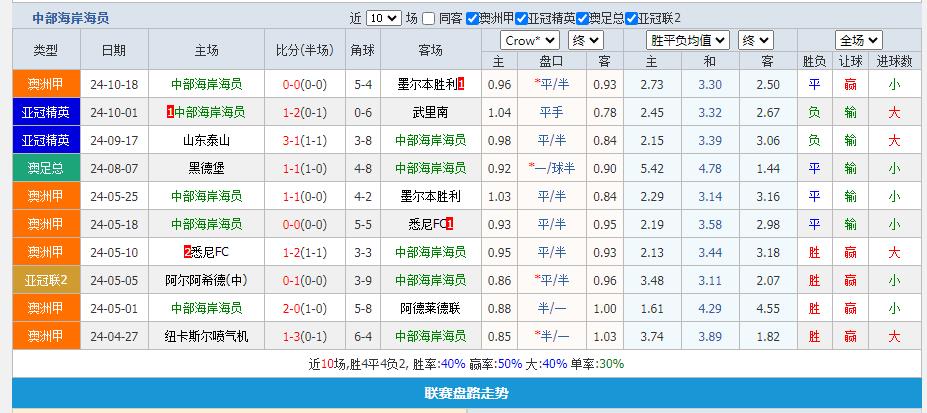Enable the 同客 checkbox
This screenshot has height=413, width=927.
(429, 18)
